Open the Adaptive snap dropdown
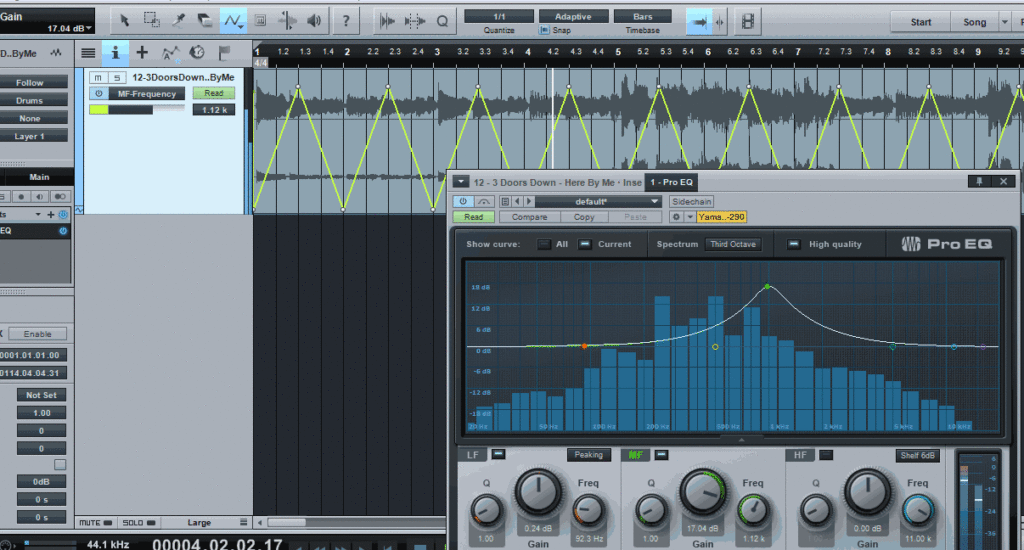1024x550 pixels. [573, 16]
